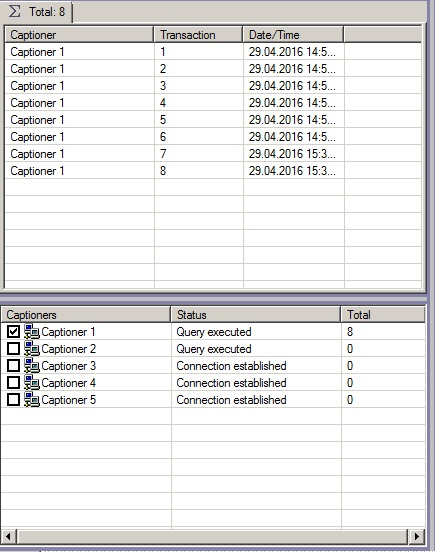
Task: Click the sigma sum icon on Total tab
Action: pos(15,12)
